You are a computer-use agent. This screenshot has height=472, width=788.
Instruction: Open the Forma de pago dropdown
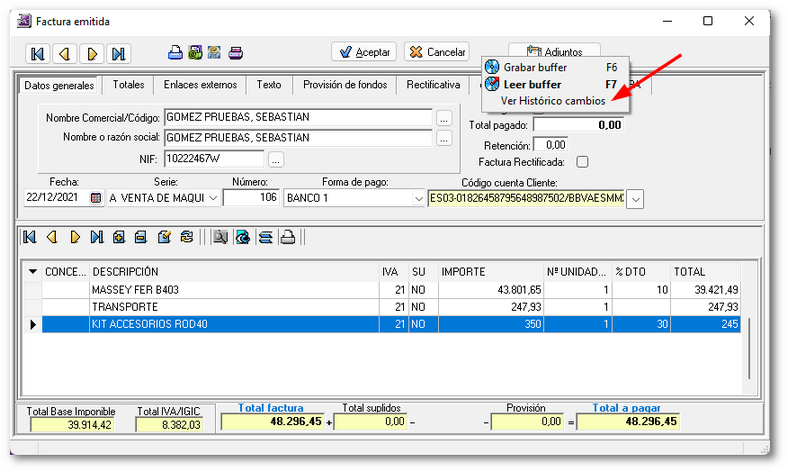418,198
